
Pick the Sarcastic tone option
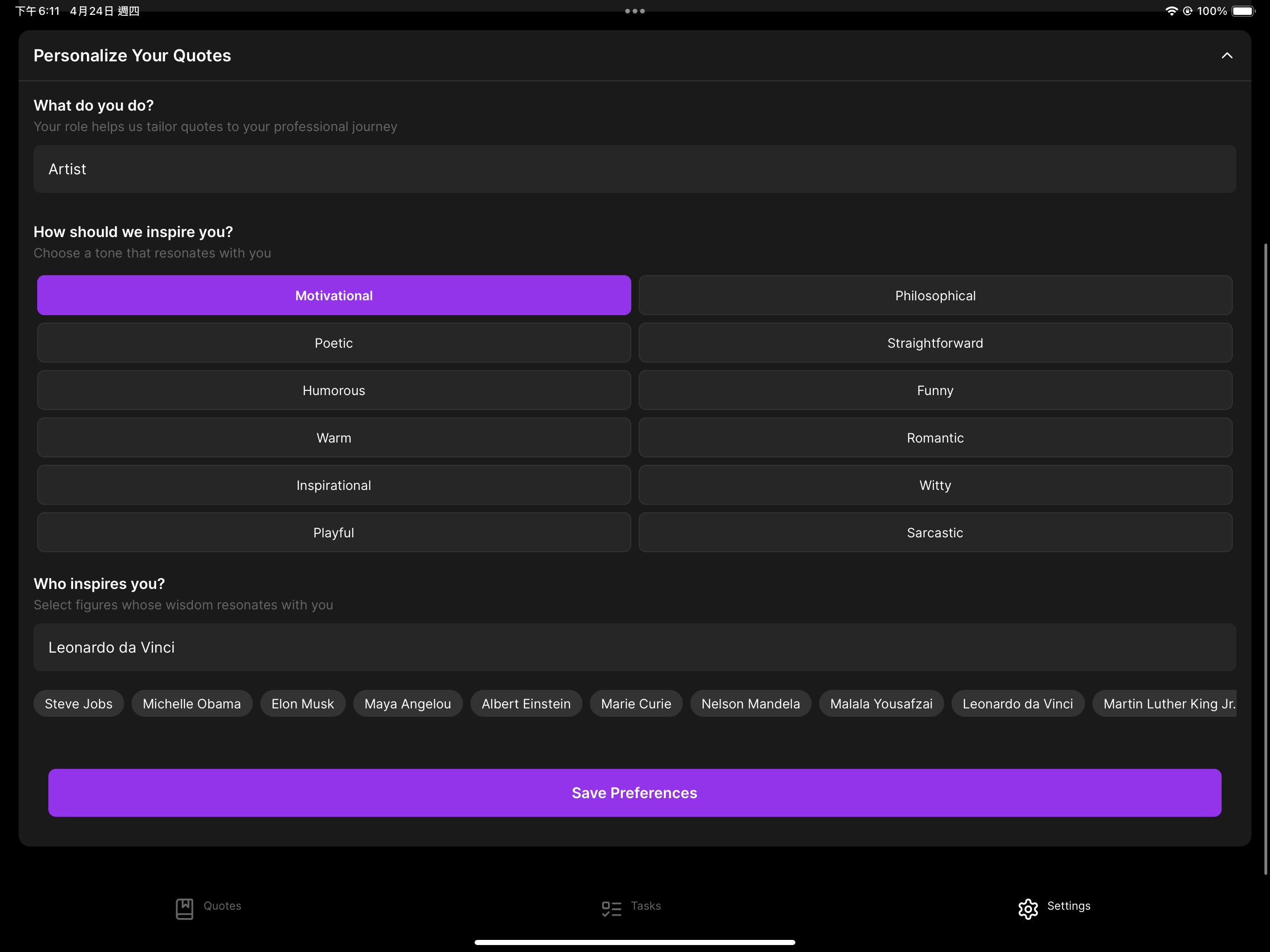pyautogui.click(x=935, y=532)
